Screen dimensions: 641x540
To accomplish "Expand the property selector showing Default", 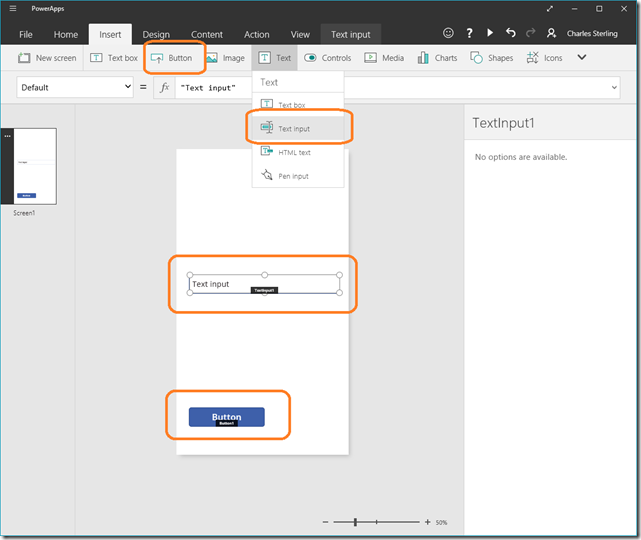I will [x=75, y=88].
